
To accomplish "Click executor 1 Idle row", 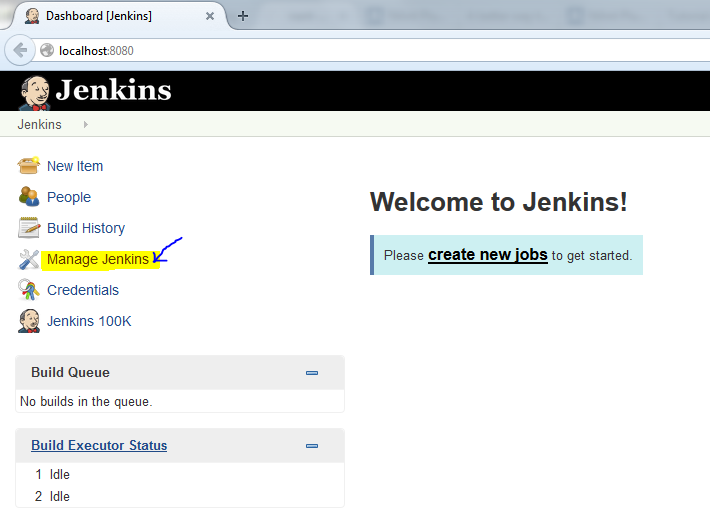I will 180,474.
